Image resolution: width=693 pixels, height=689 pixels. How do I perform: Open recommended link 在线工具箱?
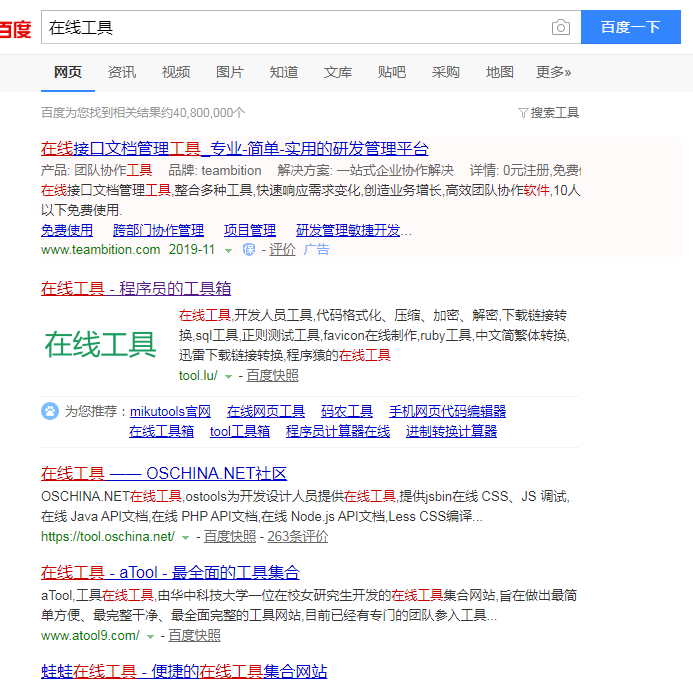coord(161,431)
